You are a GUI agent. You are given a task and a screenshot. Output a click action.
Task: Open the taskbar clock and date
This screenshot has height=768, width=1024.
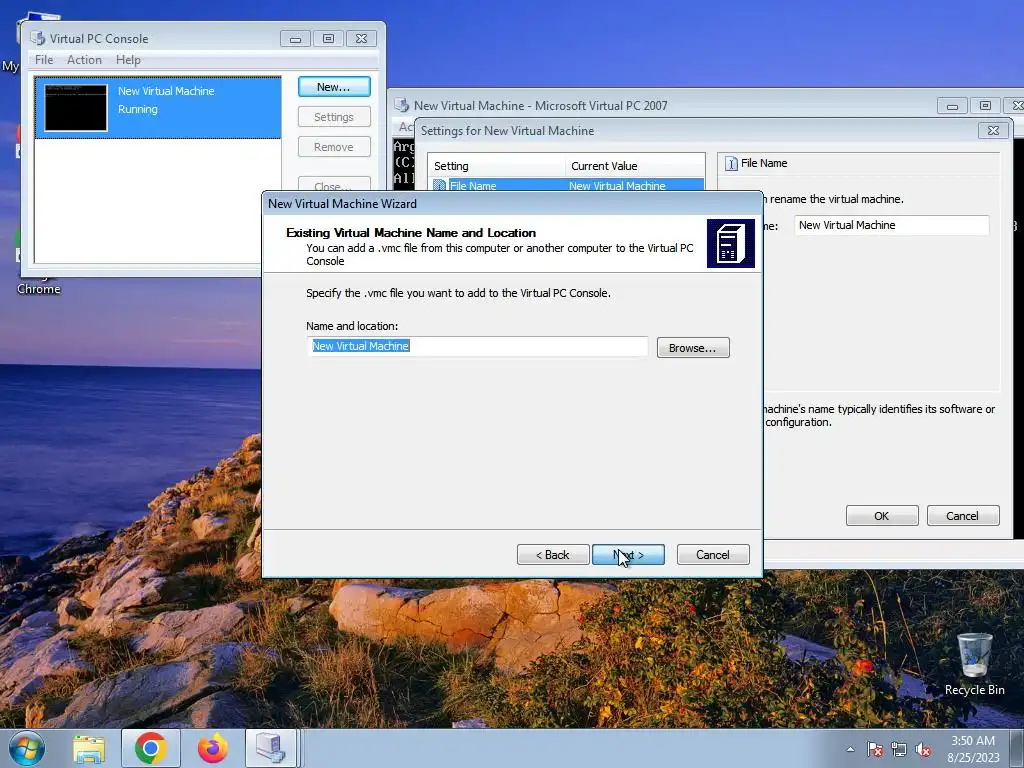(973, 749)
